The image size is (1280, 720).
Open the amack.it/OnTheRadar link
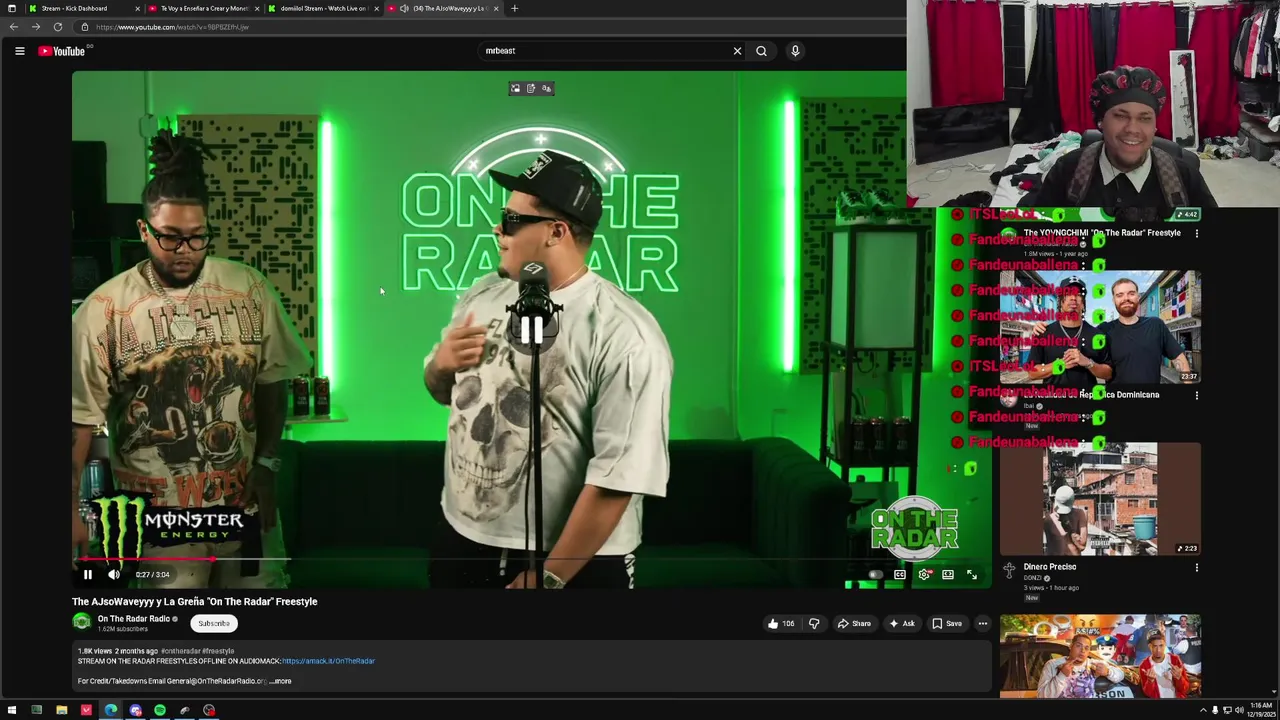(x=328, y=661)
